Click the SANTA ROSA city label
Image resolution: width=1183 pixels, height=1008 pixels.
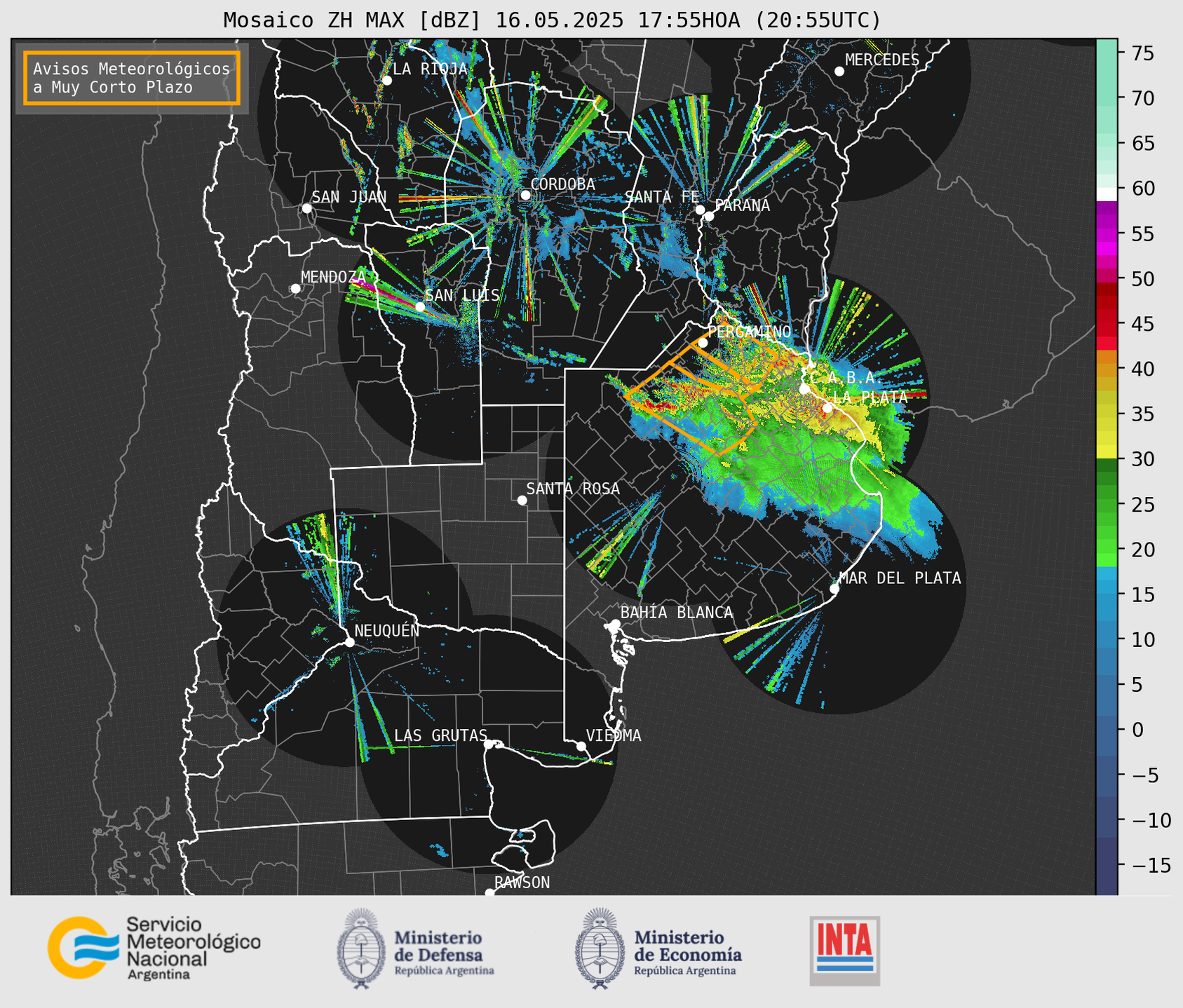pyautogui.click(x=573, y=489)
